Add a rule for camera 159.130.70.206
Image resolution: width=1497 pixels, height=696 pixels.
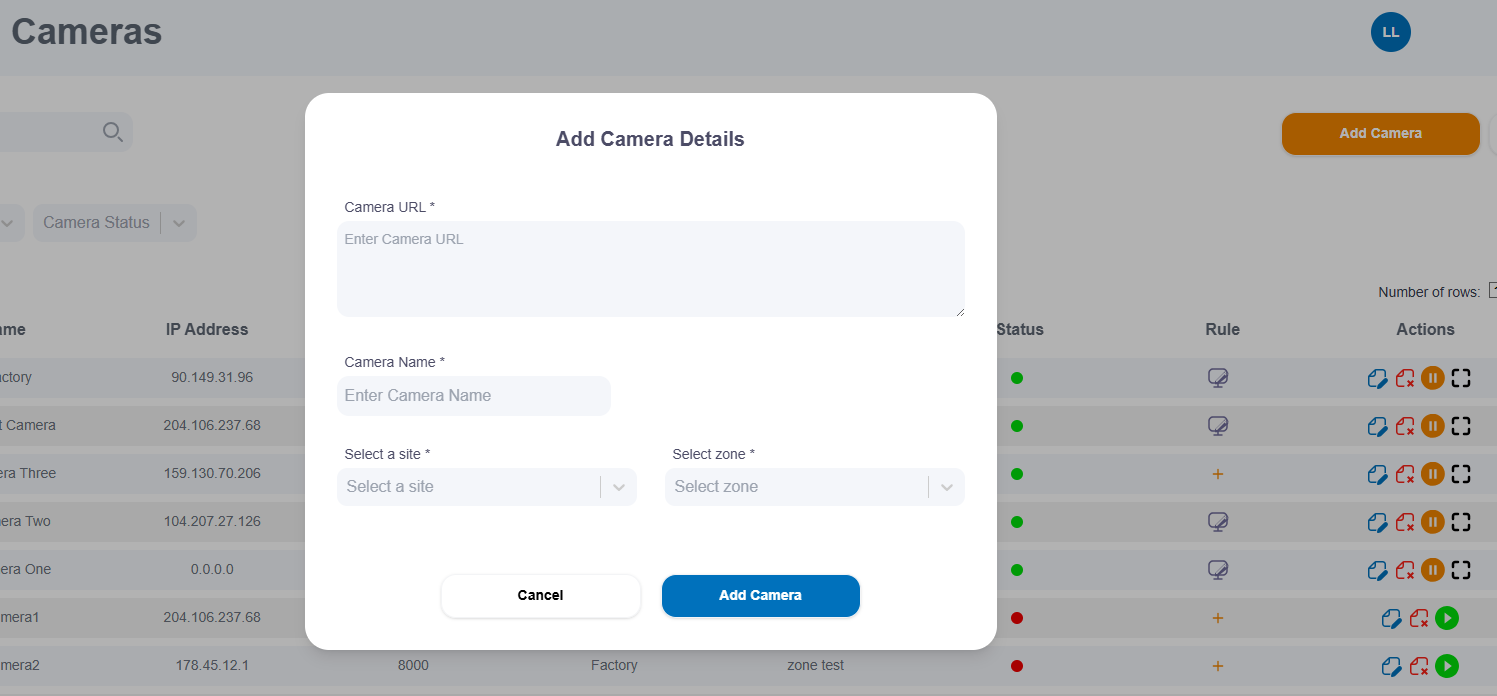(x=1217, y=474)
